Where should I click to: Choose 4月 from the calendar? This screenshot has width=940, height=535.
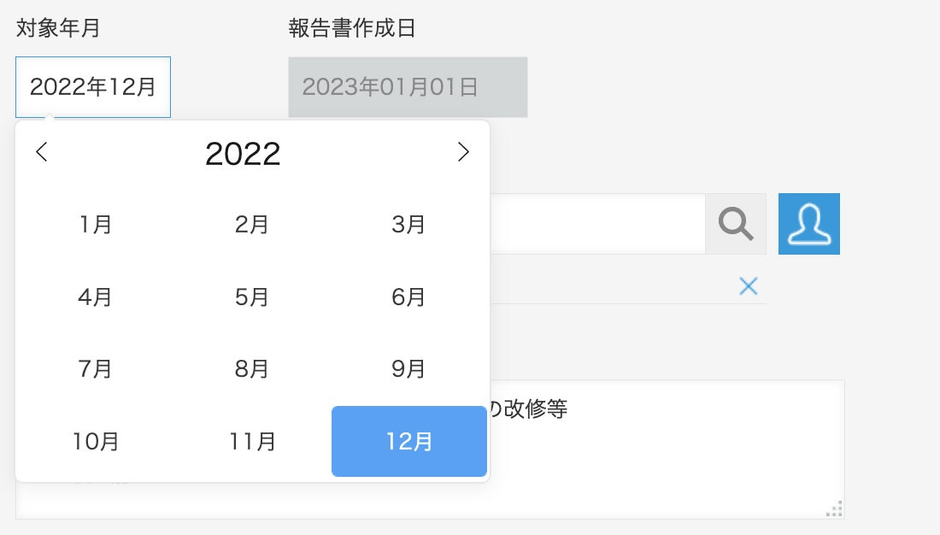point(96,297)
